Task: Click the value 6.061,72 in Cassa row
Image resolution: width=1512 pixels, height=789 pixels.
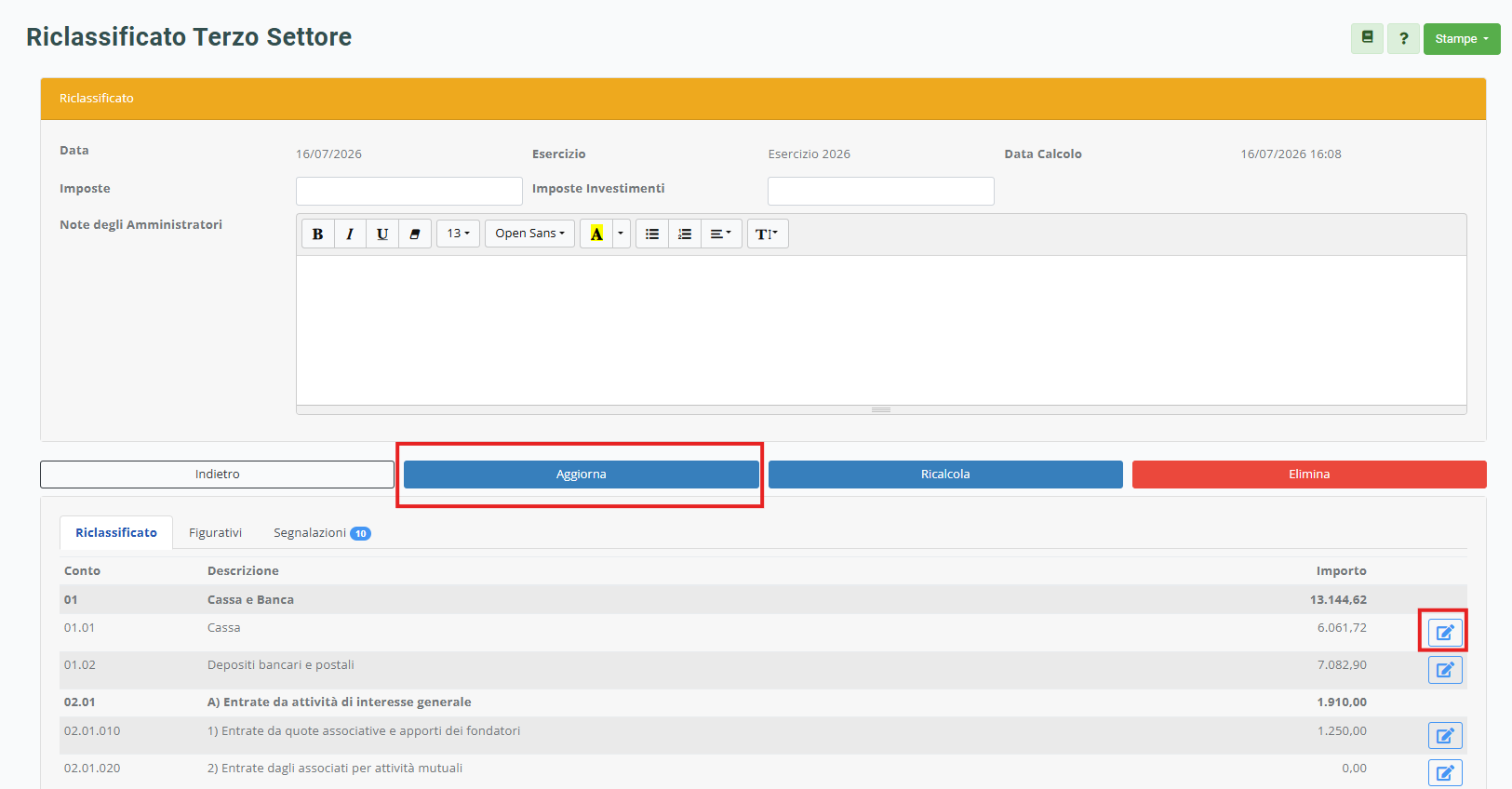Action: (1342, 628)
